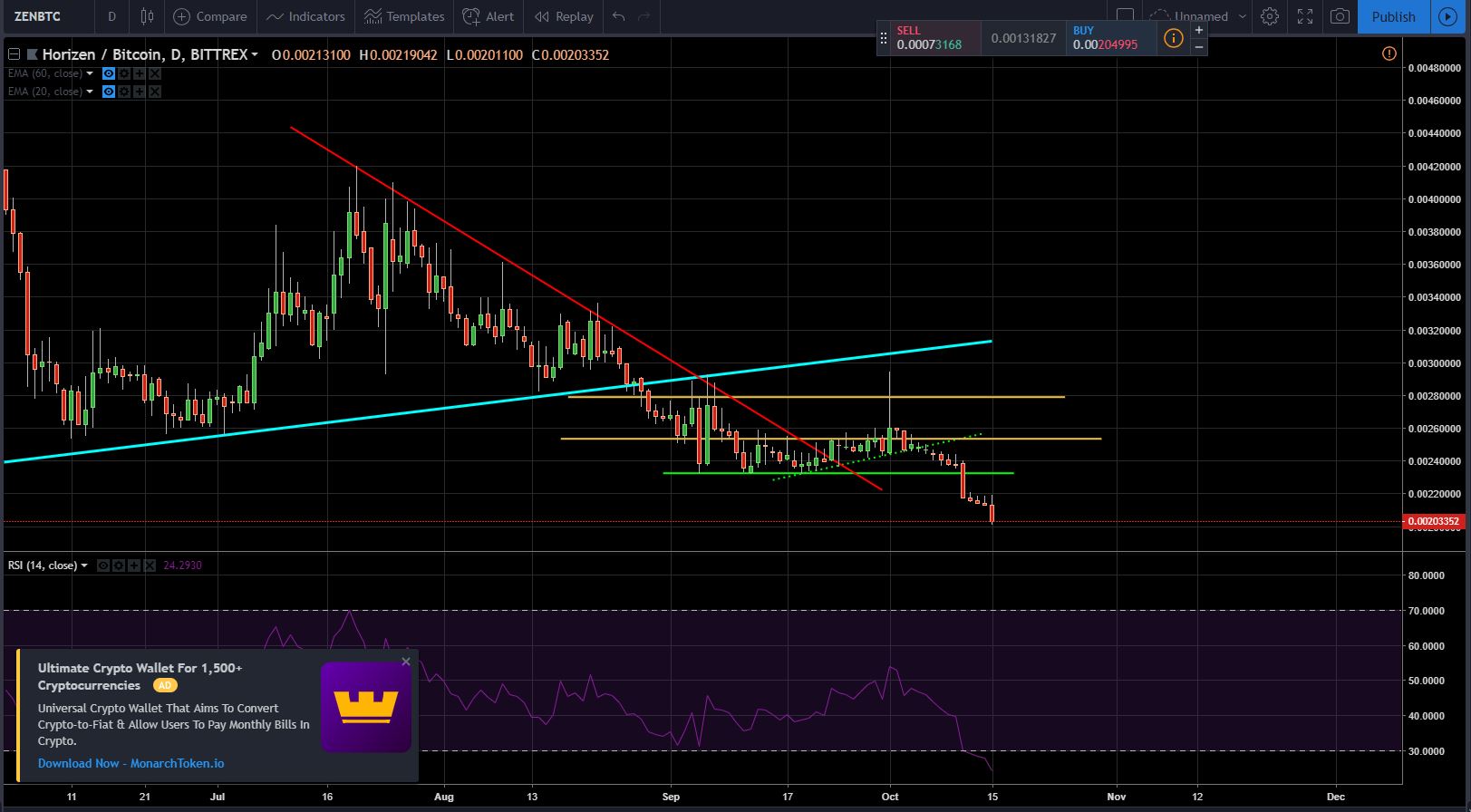Click plus icon on EMA 20 row
1471x812 pixels.
pyautogui.click(x=140, y=92)
